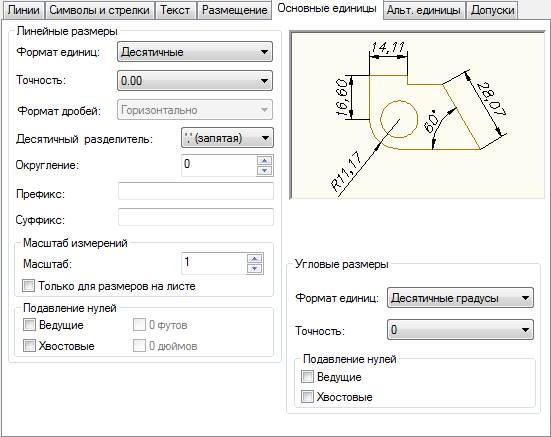The width and height of the screenshot is (551, 437).
Task: Open the Альт. единицы tab
Action: point(424,11)
